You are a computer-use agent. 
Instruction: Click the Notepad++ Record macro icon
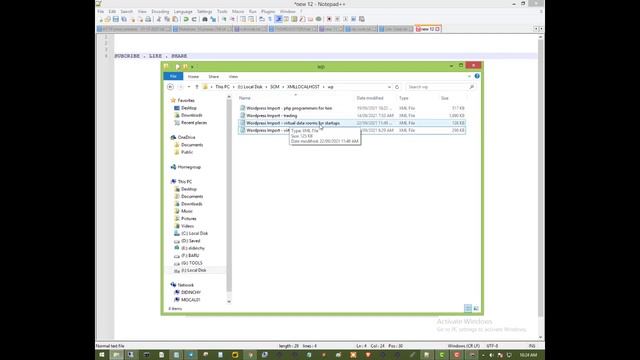[329, 19]
